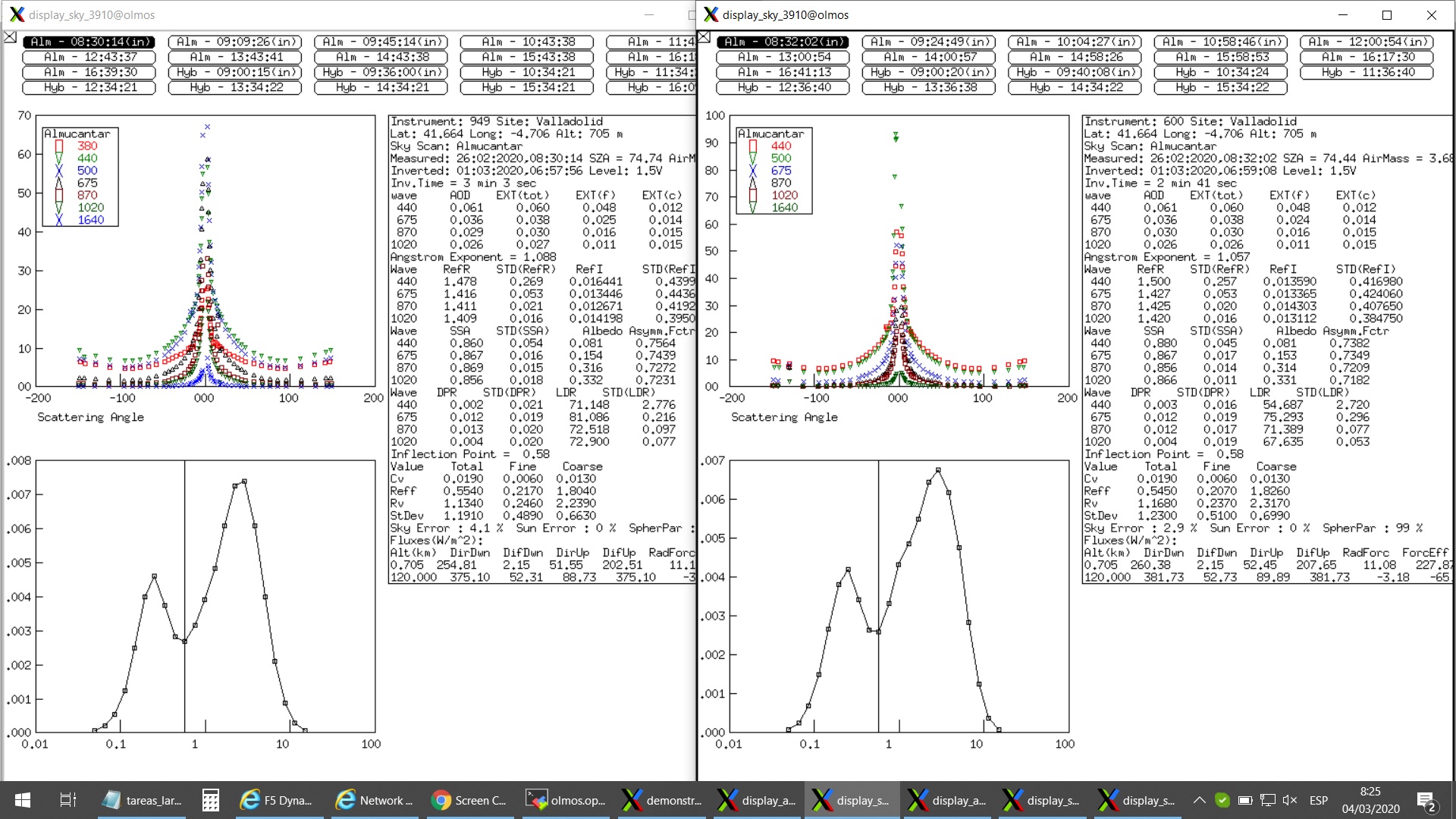The image size is (1456, 819).
Task: Open Hyb 15:34:21 scan in left window
Action: click(x=527, y=87)
